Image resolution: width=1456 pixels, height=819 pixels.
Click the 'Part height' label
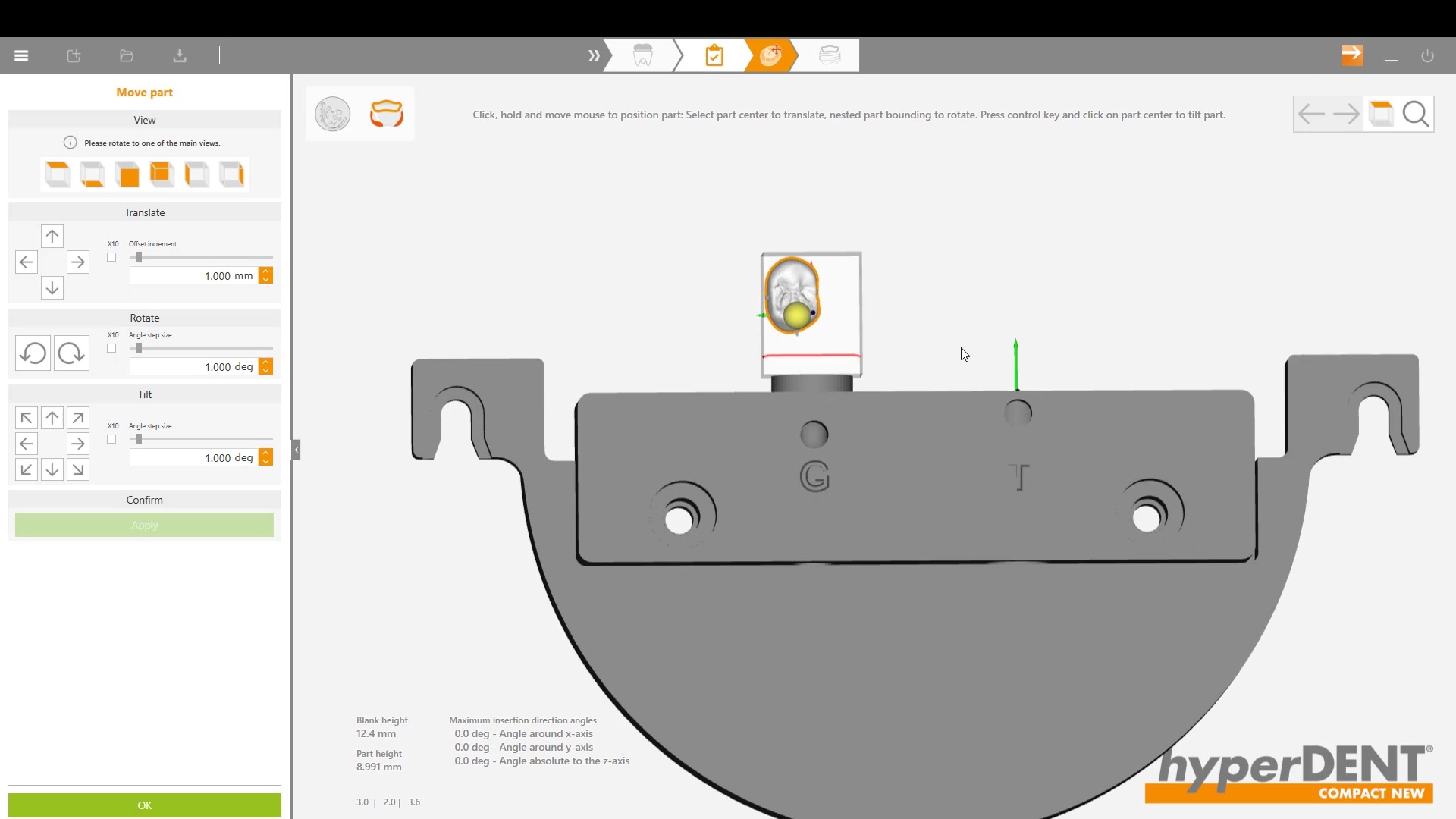tap(379, 754)
